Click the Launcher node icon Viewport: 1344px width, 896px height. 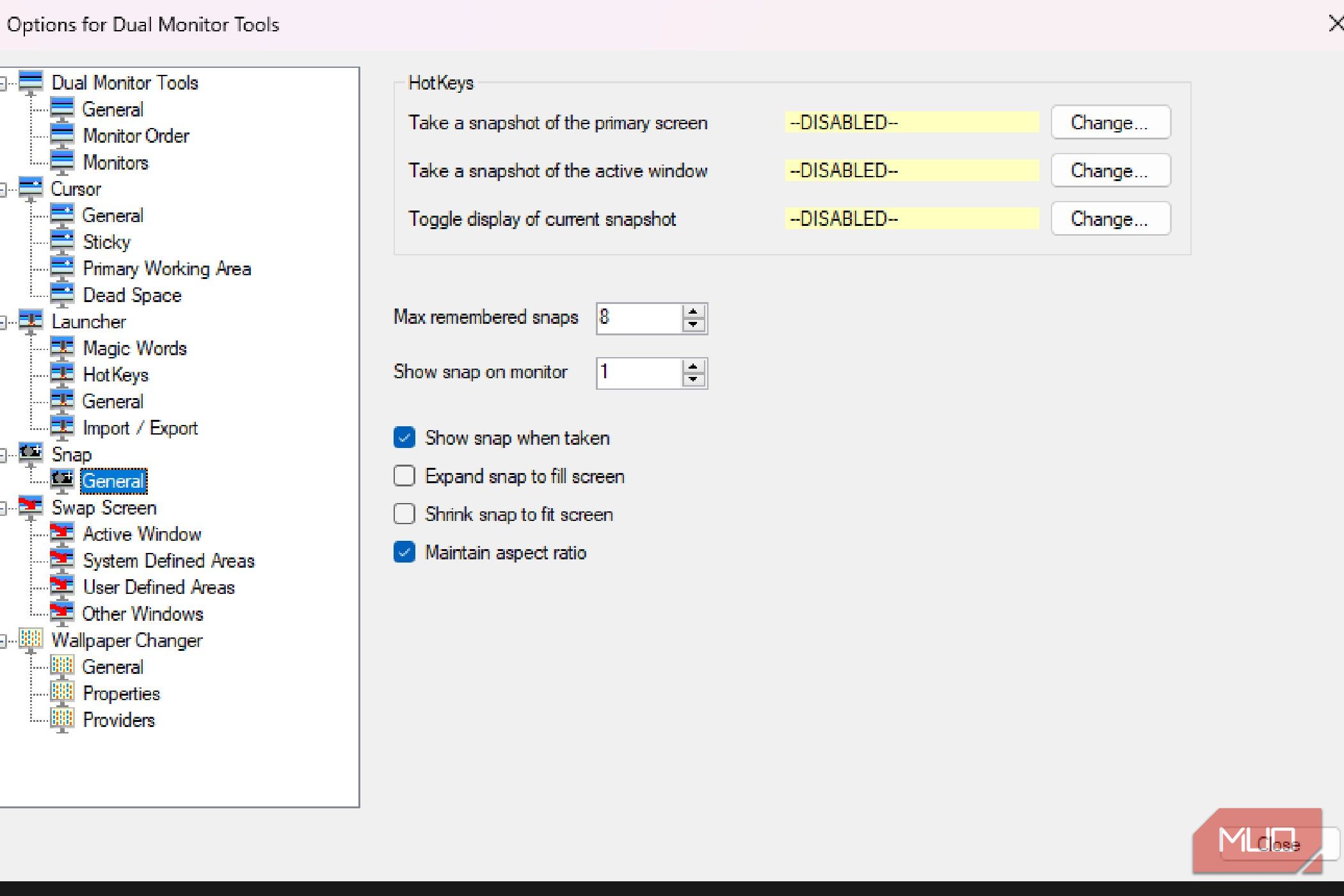pos(31,321)
